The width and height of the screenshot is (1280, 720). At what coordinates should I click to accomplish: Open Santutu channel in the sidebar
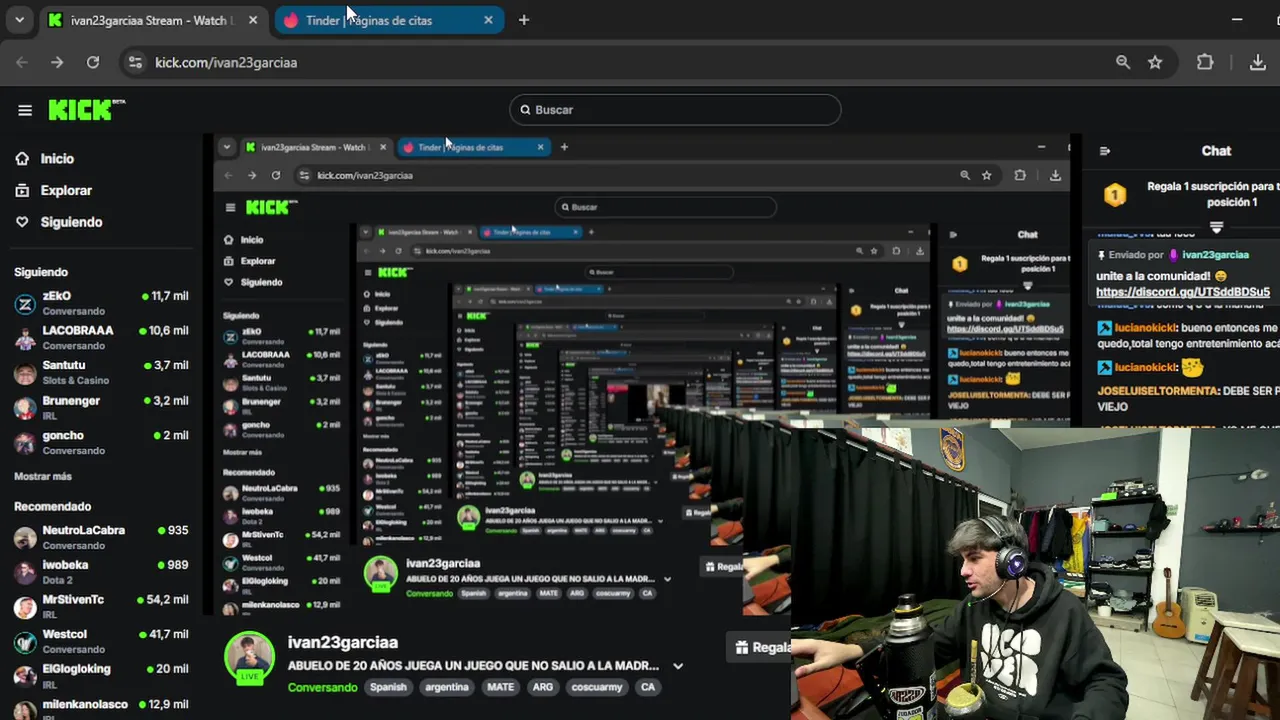[x=100, y=372]
